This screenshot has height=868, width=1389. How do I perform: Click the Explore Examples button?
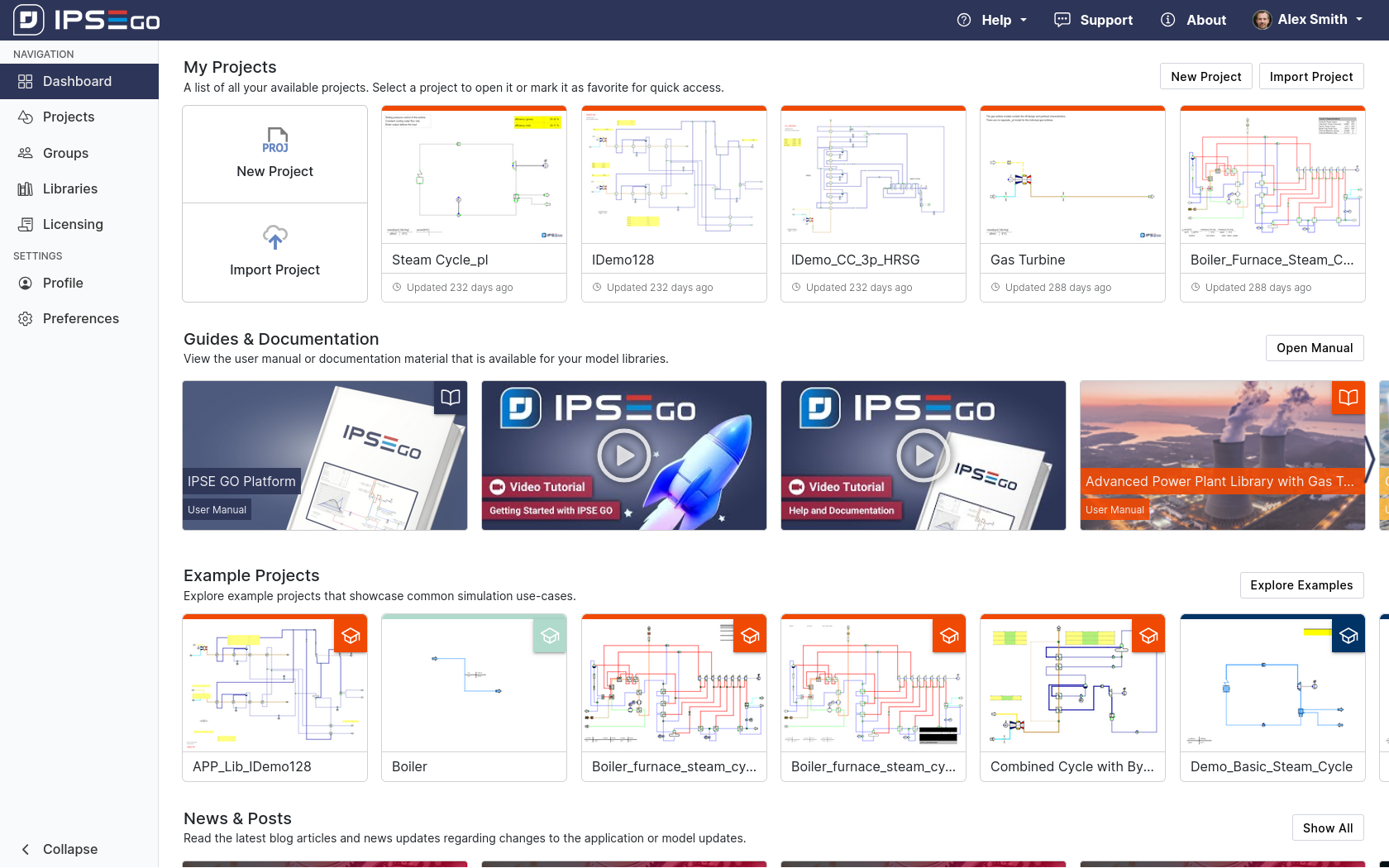(1301, 585)
